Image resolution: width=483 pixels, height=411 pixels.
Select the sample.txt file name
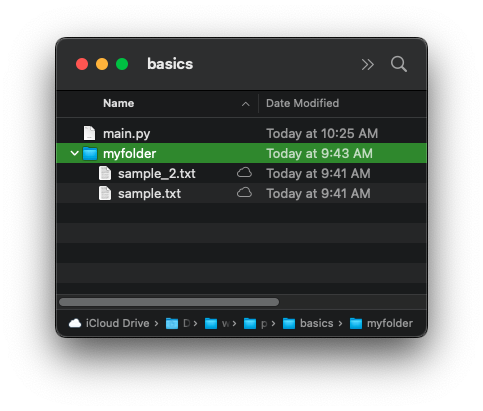click(x=149, y=193)
